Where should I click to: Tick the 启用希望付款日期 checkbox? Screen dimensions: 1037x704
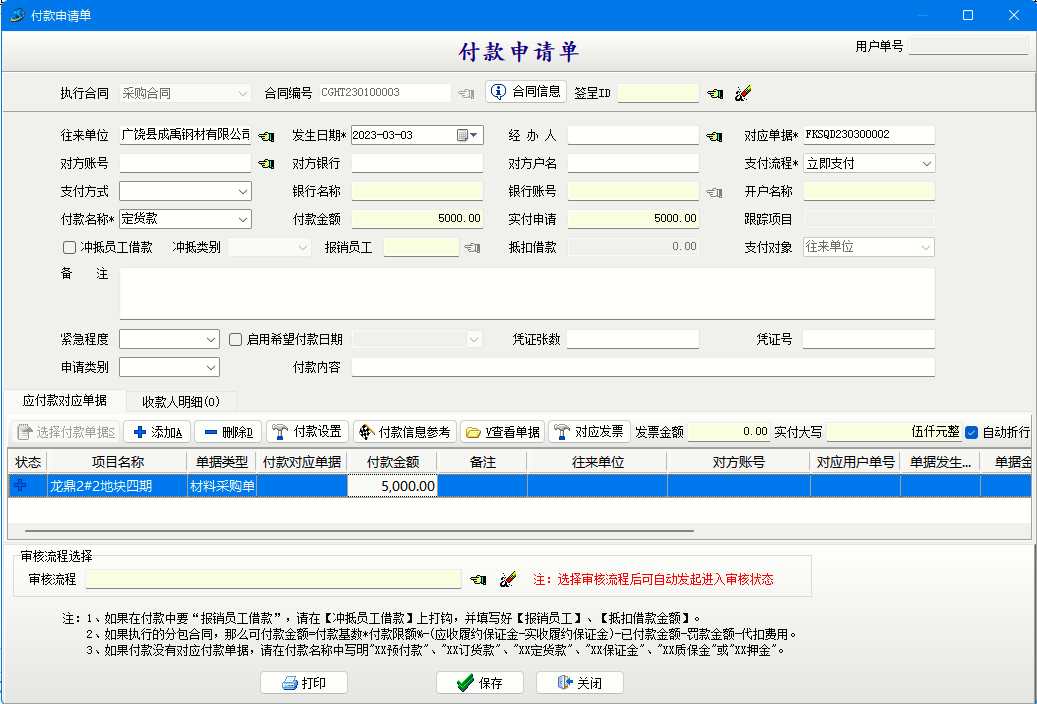coord(236,339)
